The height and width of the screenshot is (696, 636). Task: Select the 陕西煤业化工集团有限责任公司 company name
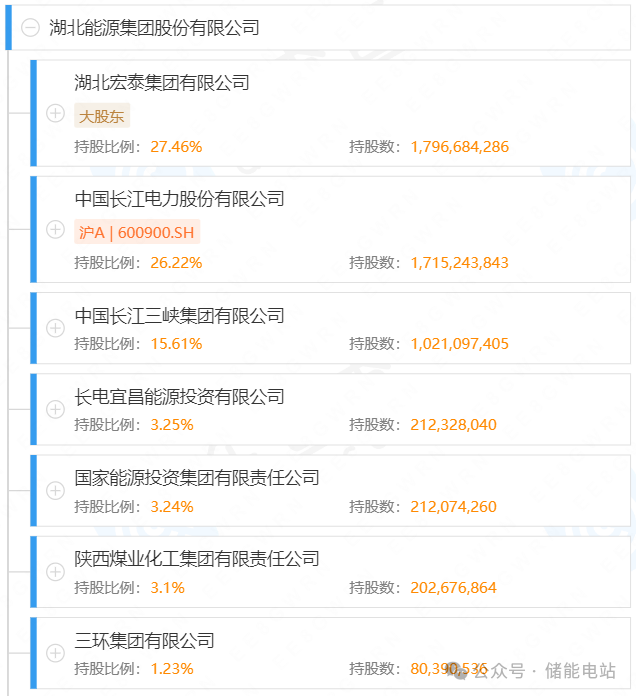[x=197, y=559]
